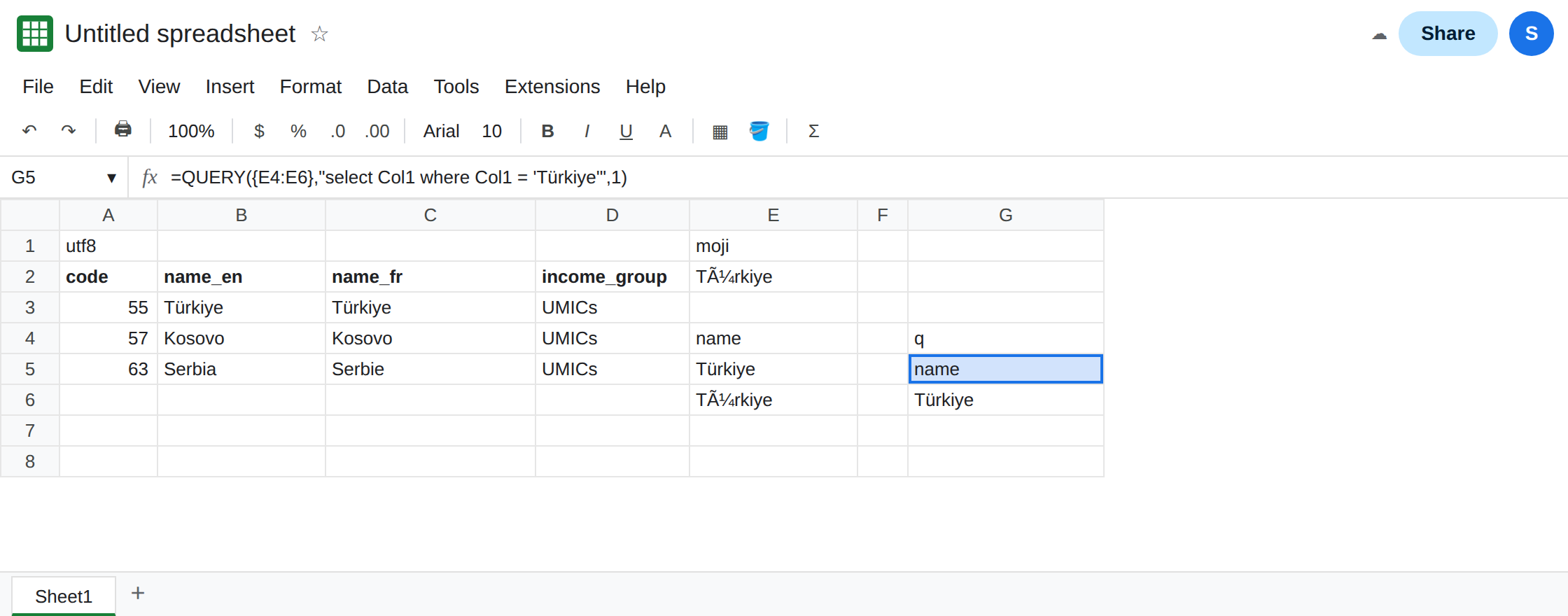This screenshot has width=1568, height=616.
Task: Select Kosovo in the name_en column
Action: point(241,338)
